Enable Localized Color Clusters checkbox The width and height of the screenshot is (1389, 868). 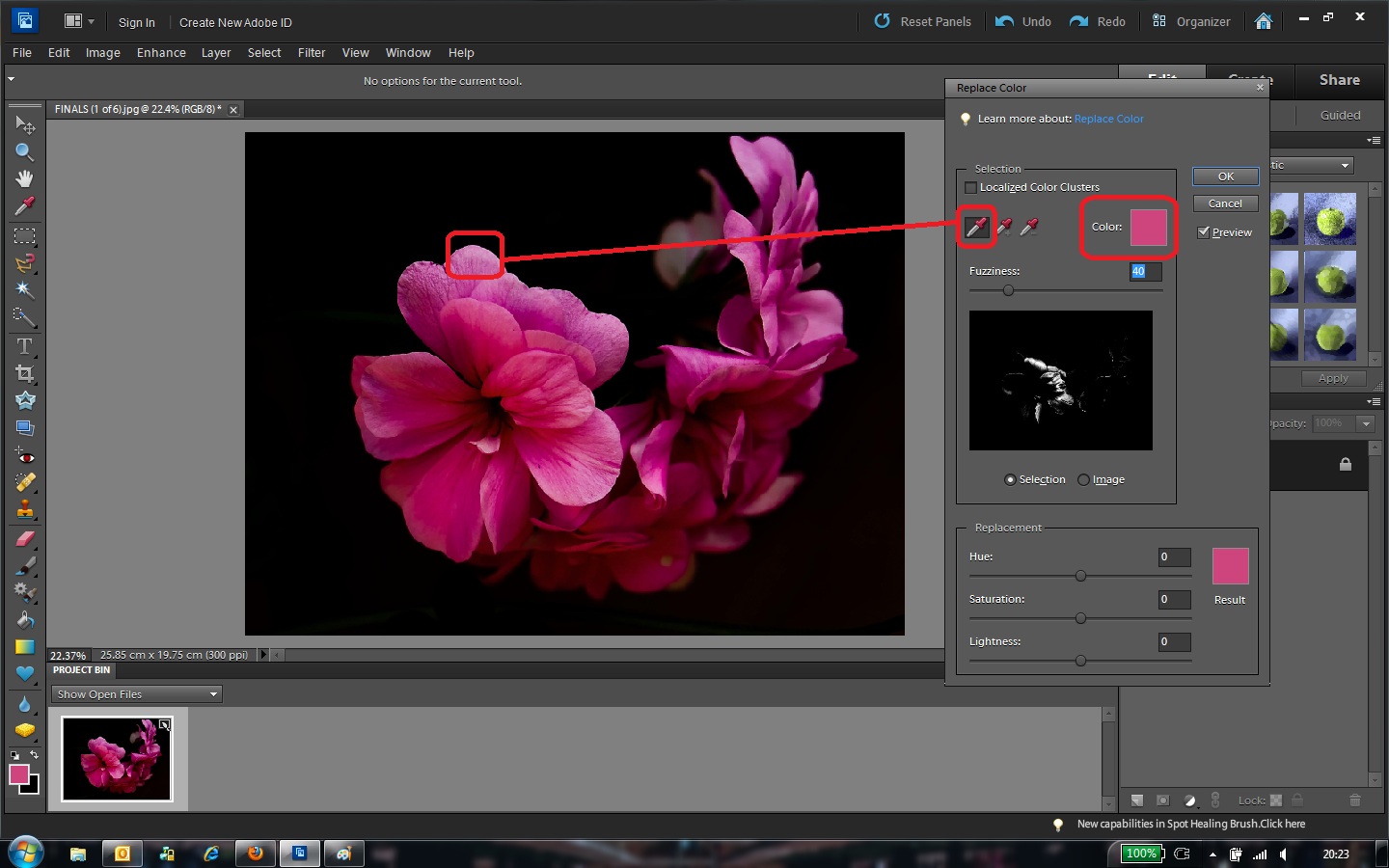971,187
